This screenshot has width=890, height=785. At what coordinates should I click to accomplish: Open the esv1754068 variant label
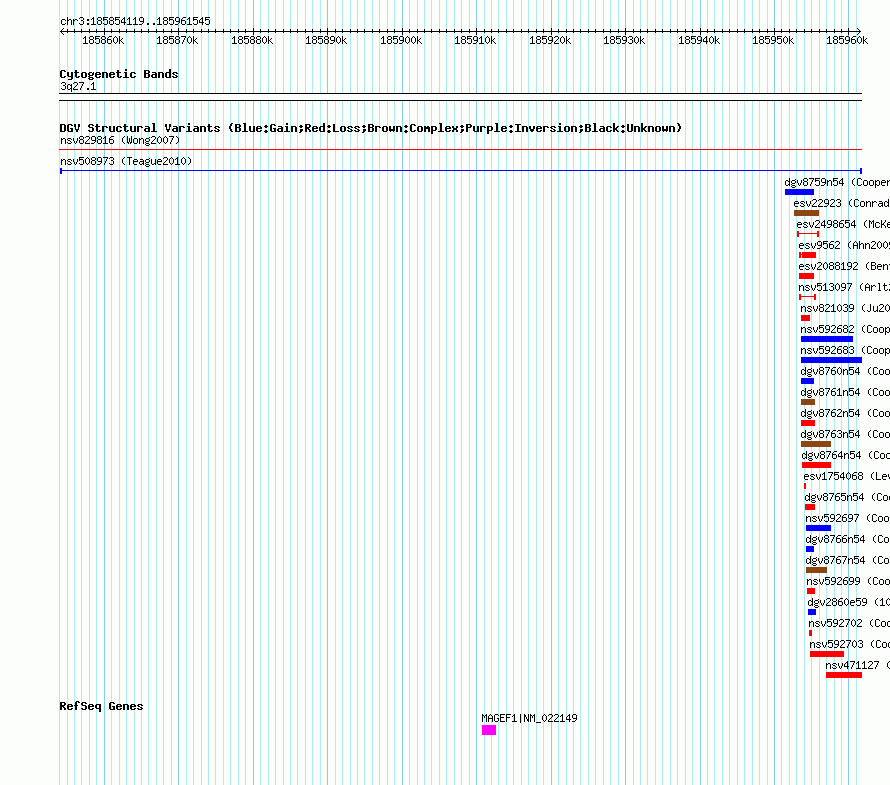pos(846,476)
